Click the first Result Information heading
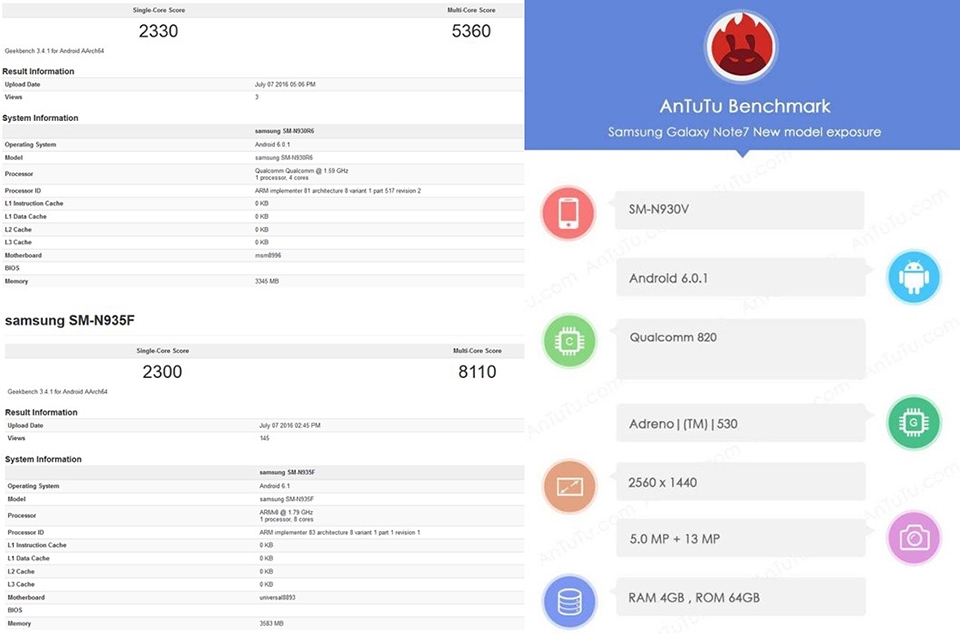Image resolution: width=960 pixels, height=641 pixels. pyautogui.click(x=39, y=71)
